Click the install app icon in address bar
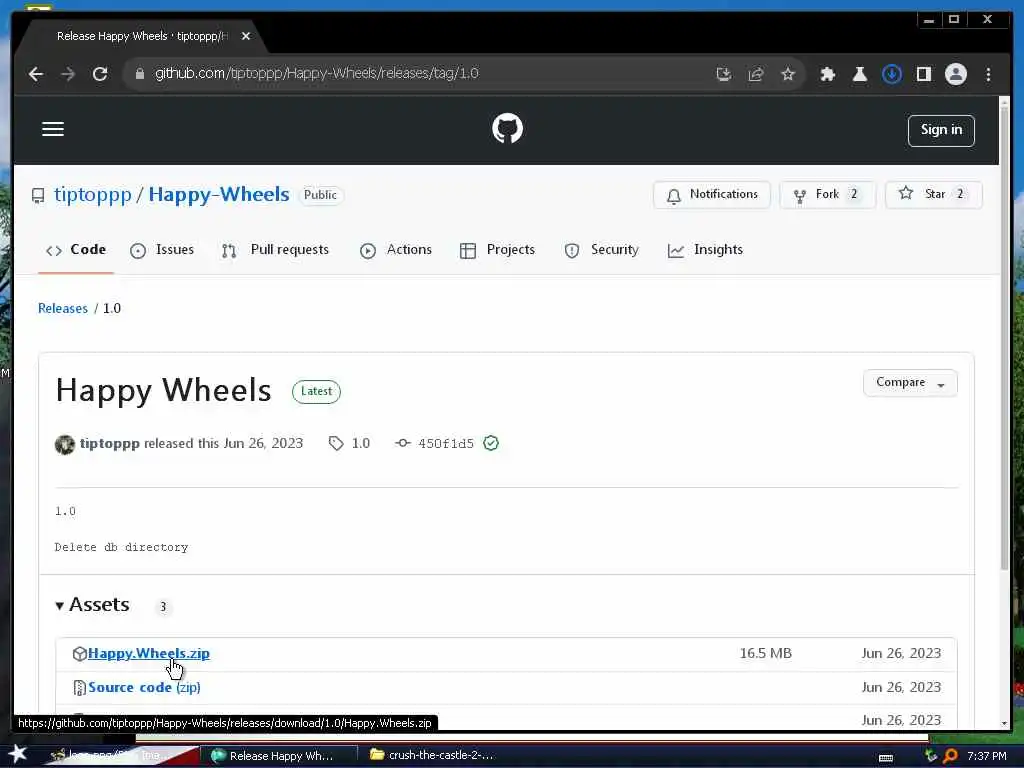The width and height of the screenshot is (1024, 768). [x=724, y=74]
